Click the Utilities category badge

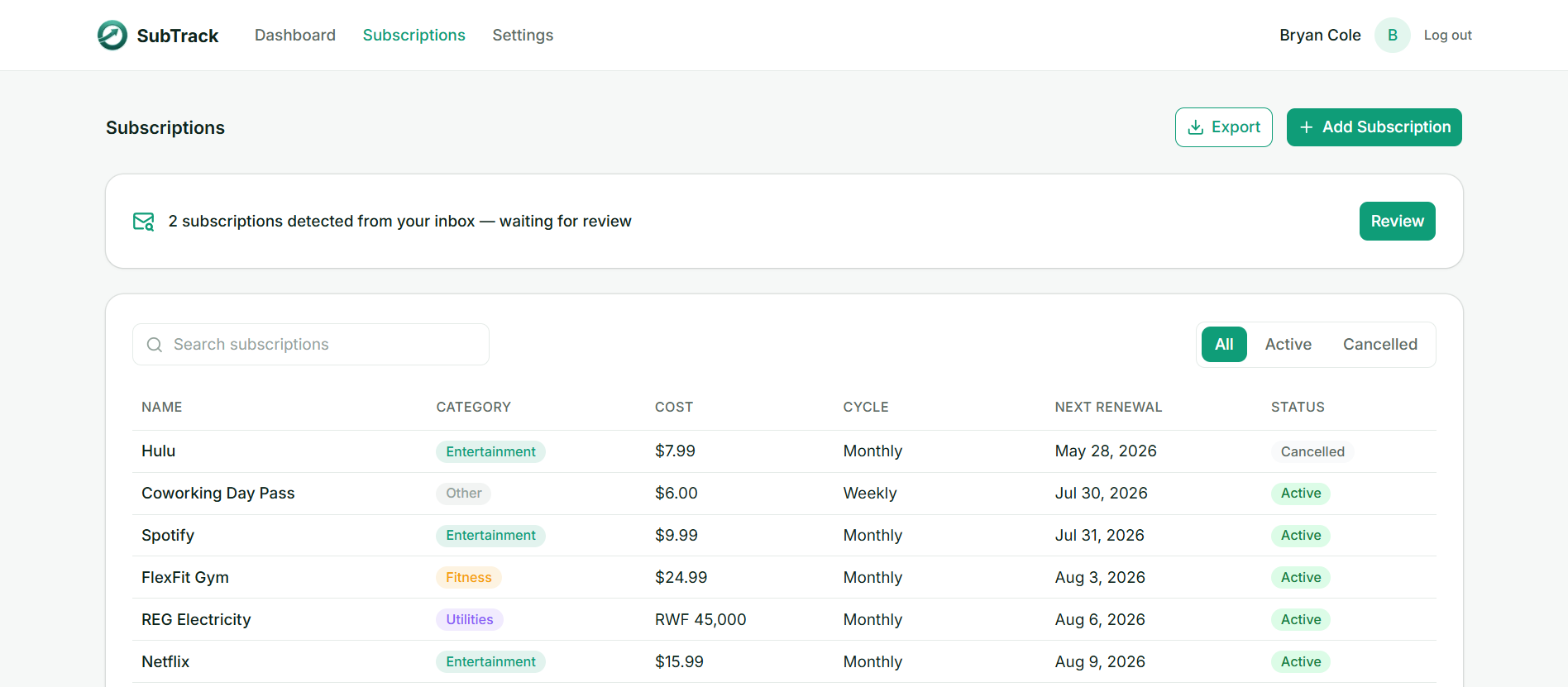(470, 620)
